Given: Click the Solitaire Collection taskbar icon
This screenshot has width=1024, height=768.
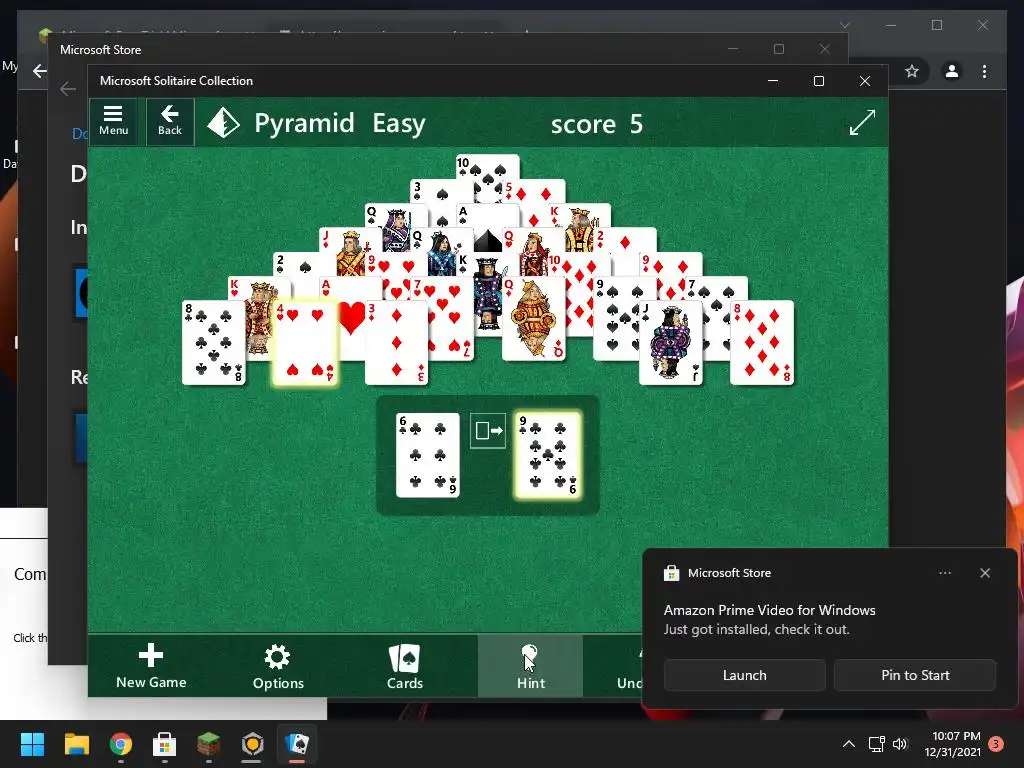Looking at the screenshot, I should (296, 744).
